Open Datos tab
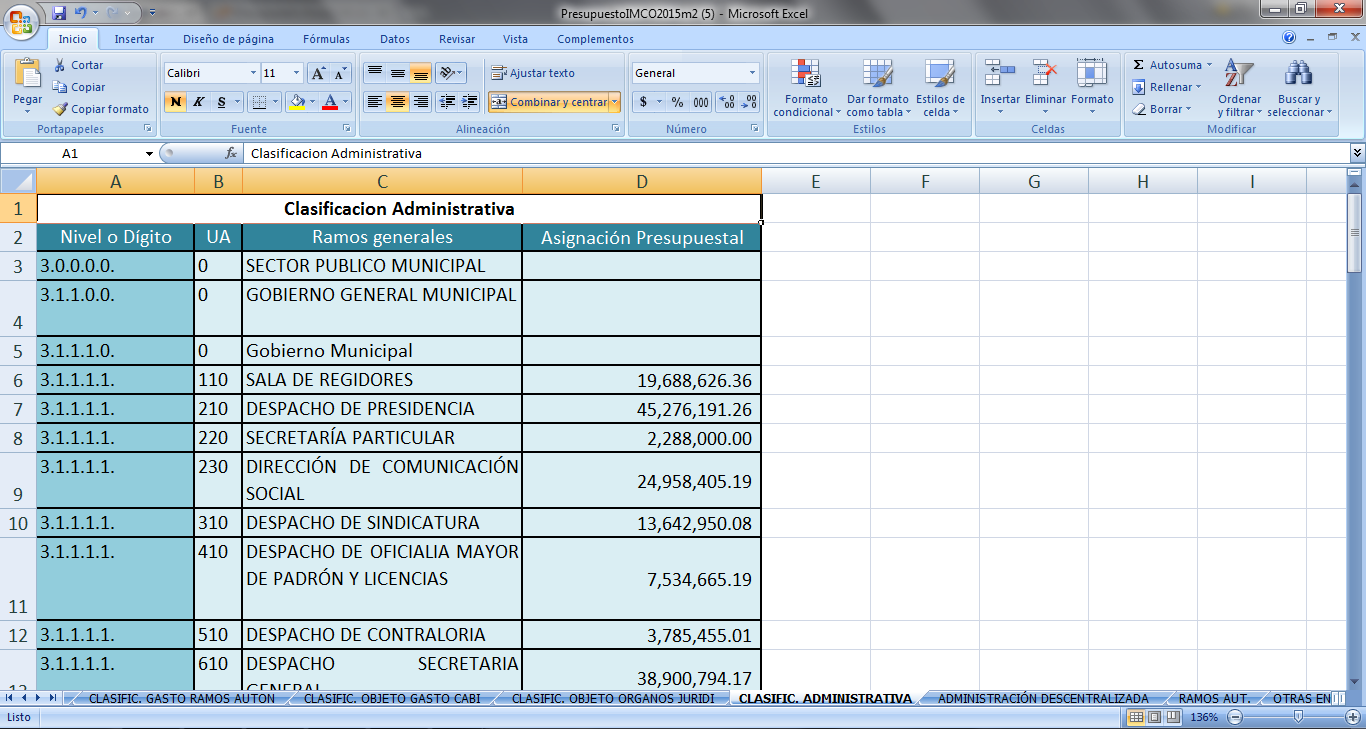Screen dimensions: 1366x729 395,39
